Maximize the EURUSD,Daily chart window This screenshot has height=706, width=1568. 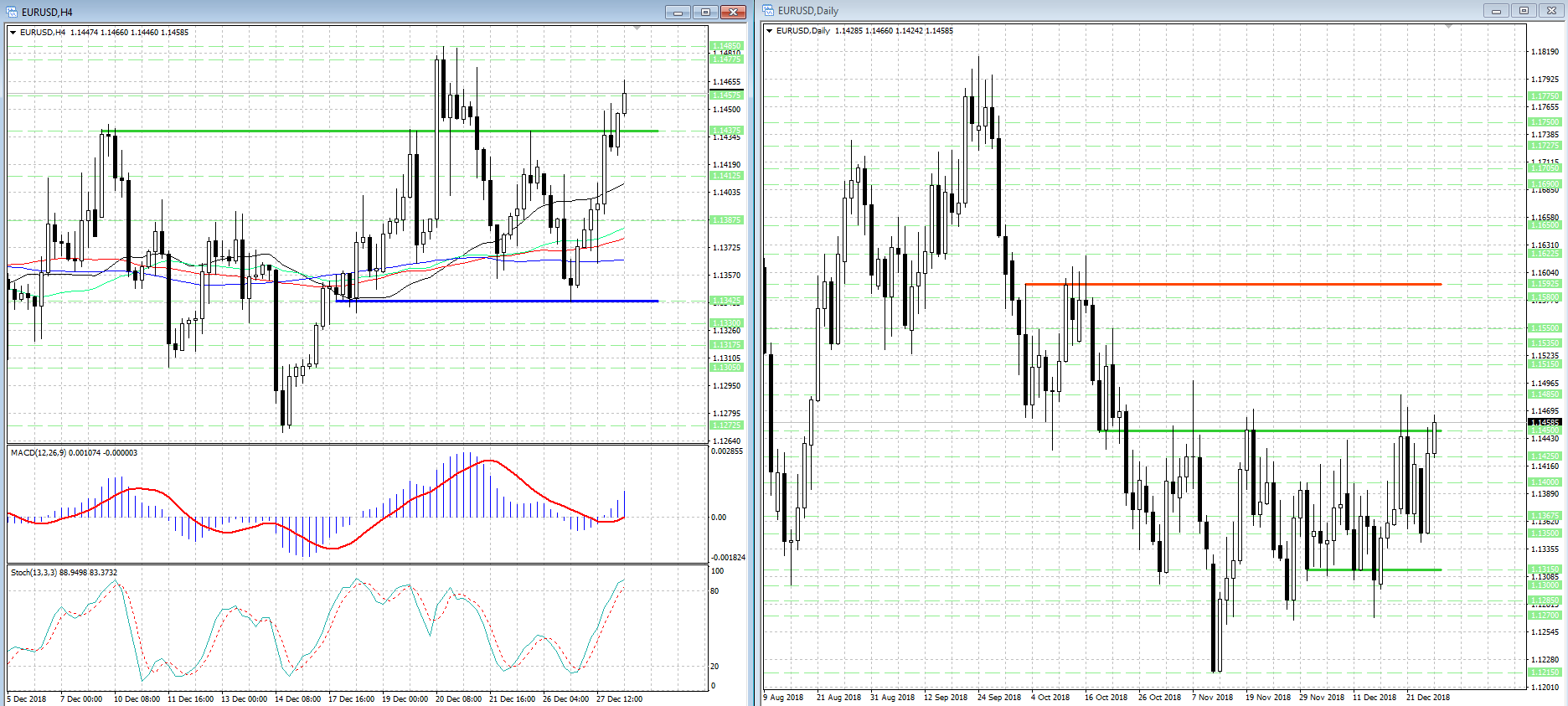[1524, 11]
